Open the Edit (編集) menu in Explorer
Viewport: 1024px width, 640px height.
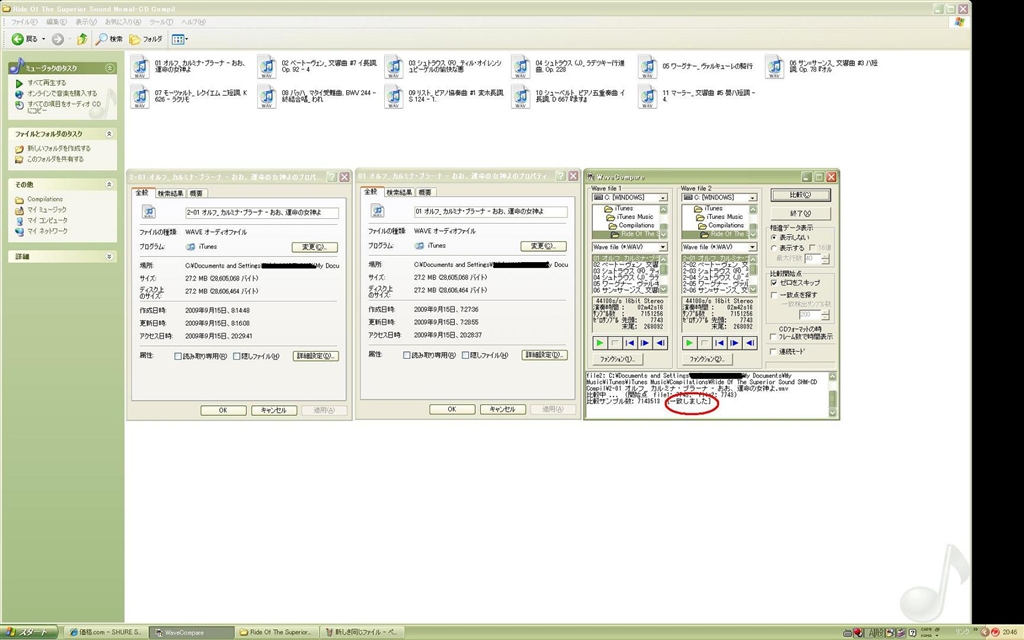coord(56,22)
